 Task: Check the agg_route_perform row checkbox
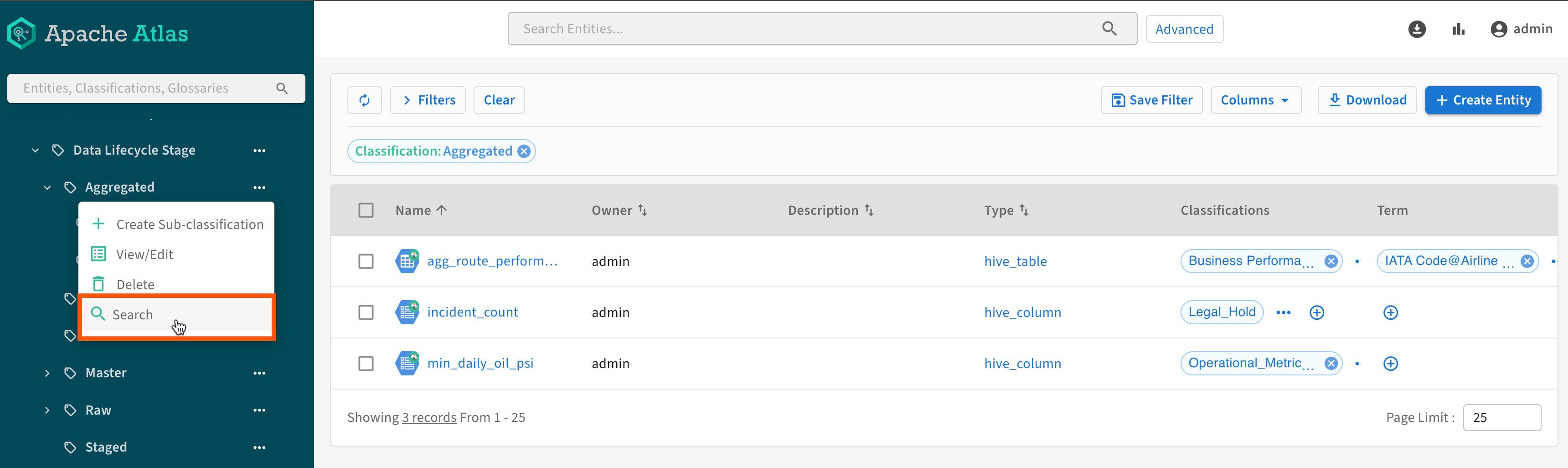(x=366, y=261)
